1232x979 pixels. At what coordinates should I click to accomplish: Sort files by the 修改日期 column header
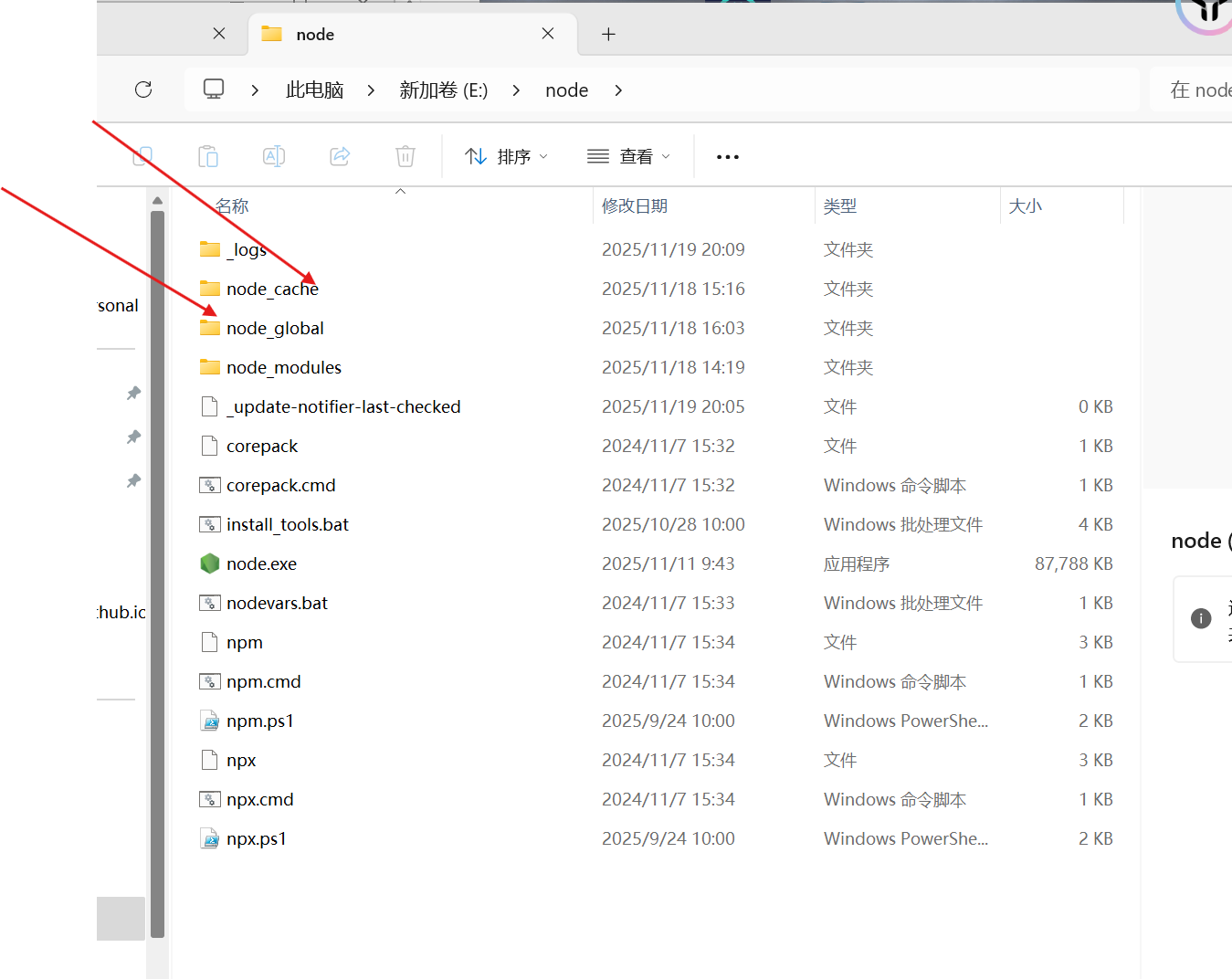click(x=635, y=205)
